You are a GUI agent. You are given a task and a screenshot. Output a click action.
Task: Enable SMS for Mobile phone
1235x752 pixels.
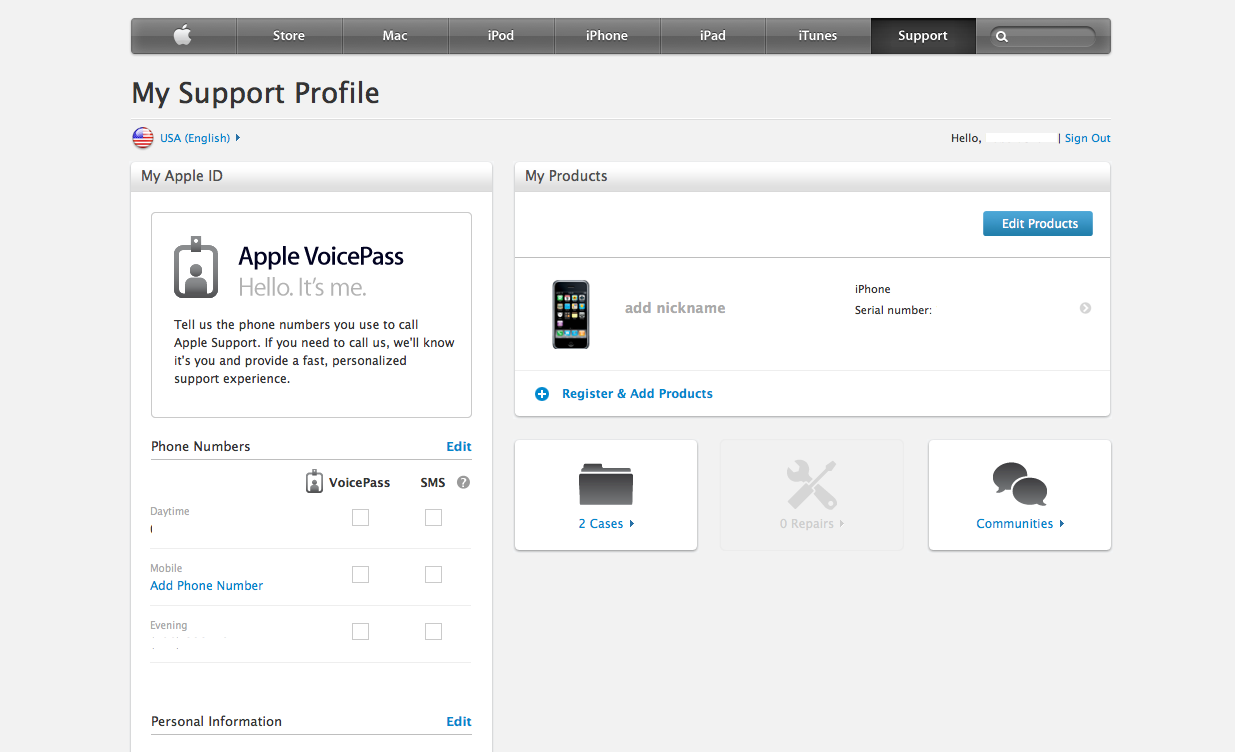pos(433,574)
